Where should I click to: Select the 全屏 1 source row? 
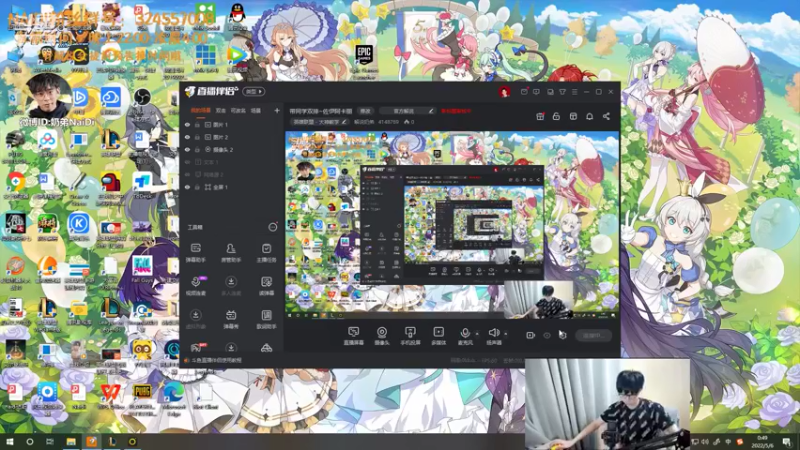pyautogui.click(x=232, y=187)
